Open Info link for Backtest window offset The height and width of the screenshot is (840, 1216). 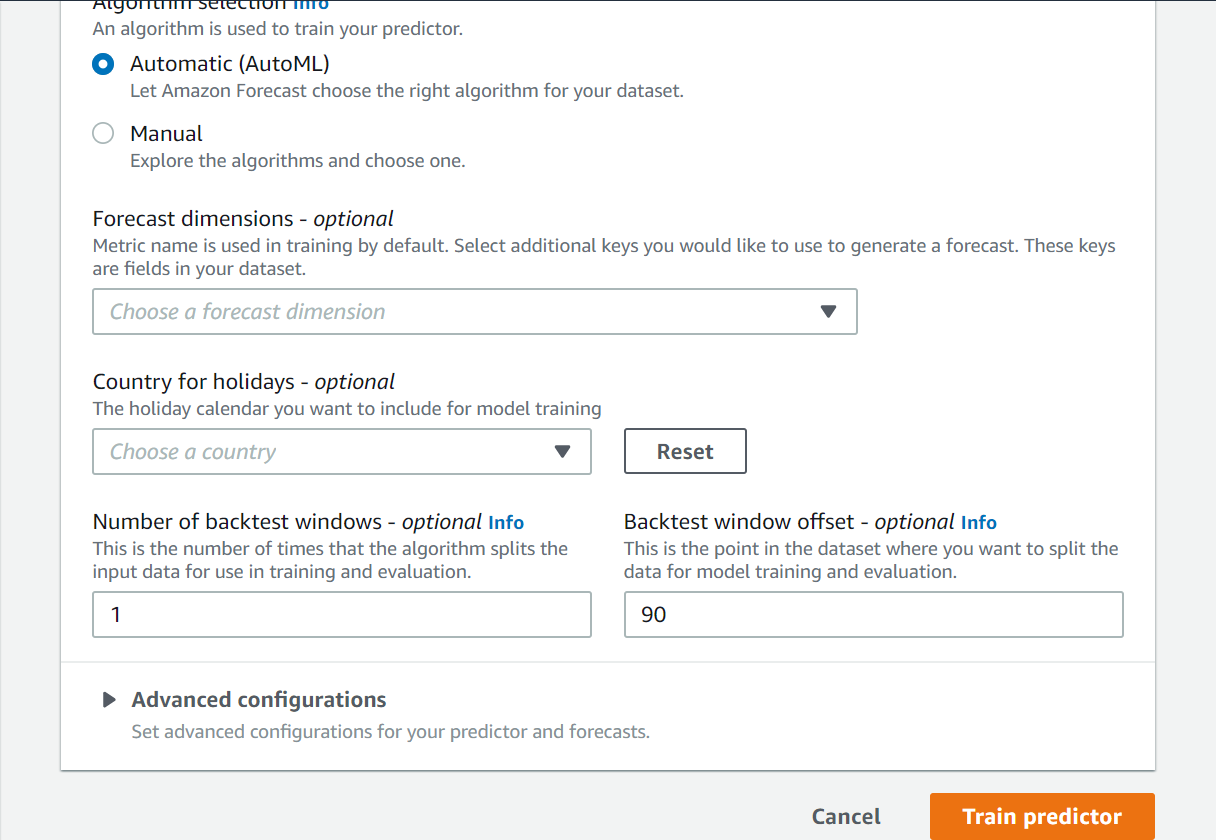[979, 522]
